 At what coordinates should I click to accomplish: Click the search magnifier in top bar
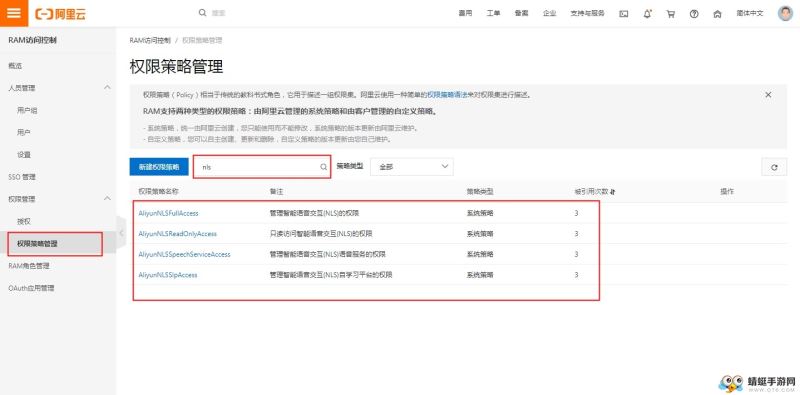[x=203, y=13]
